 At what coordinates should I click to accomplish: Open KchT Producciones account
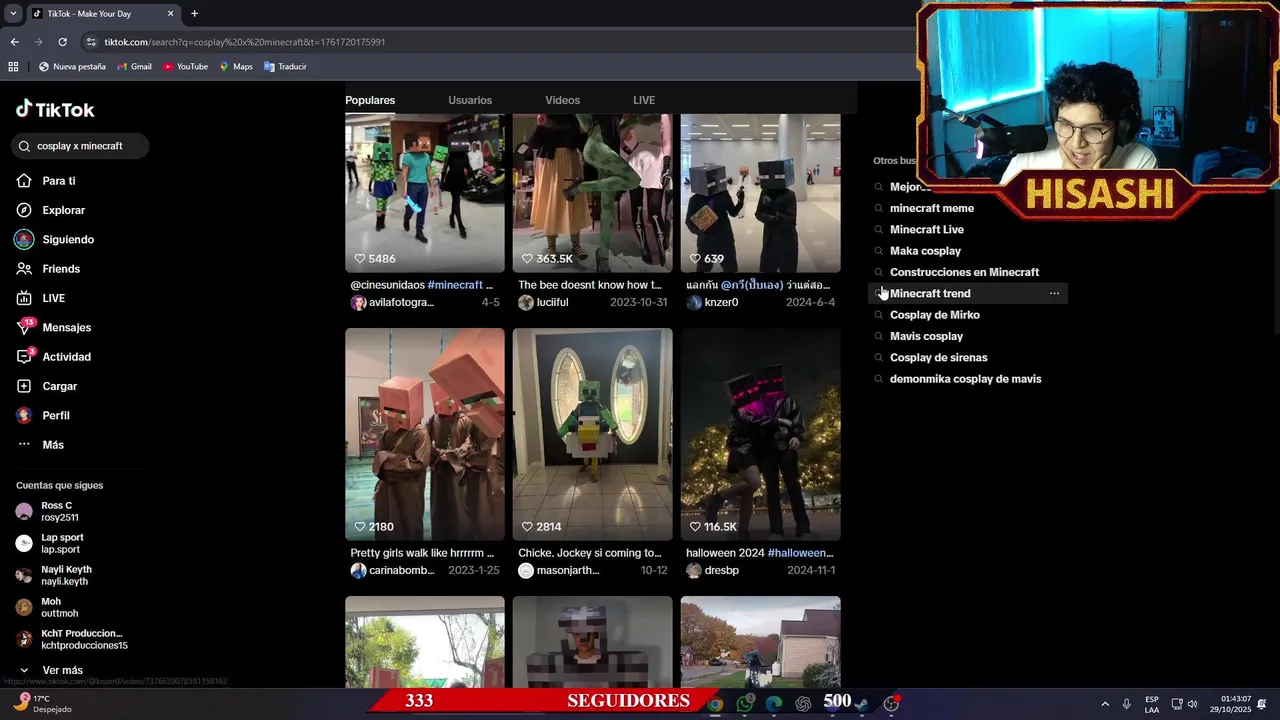72,639
